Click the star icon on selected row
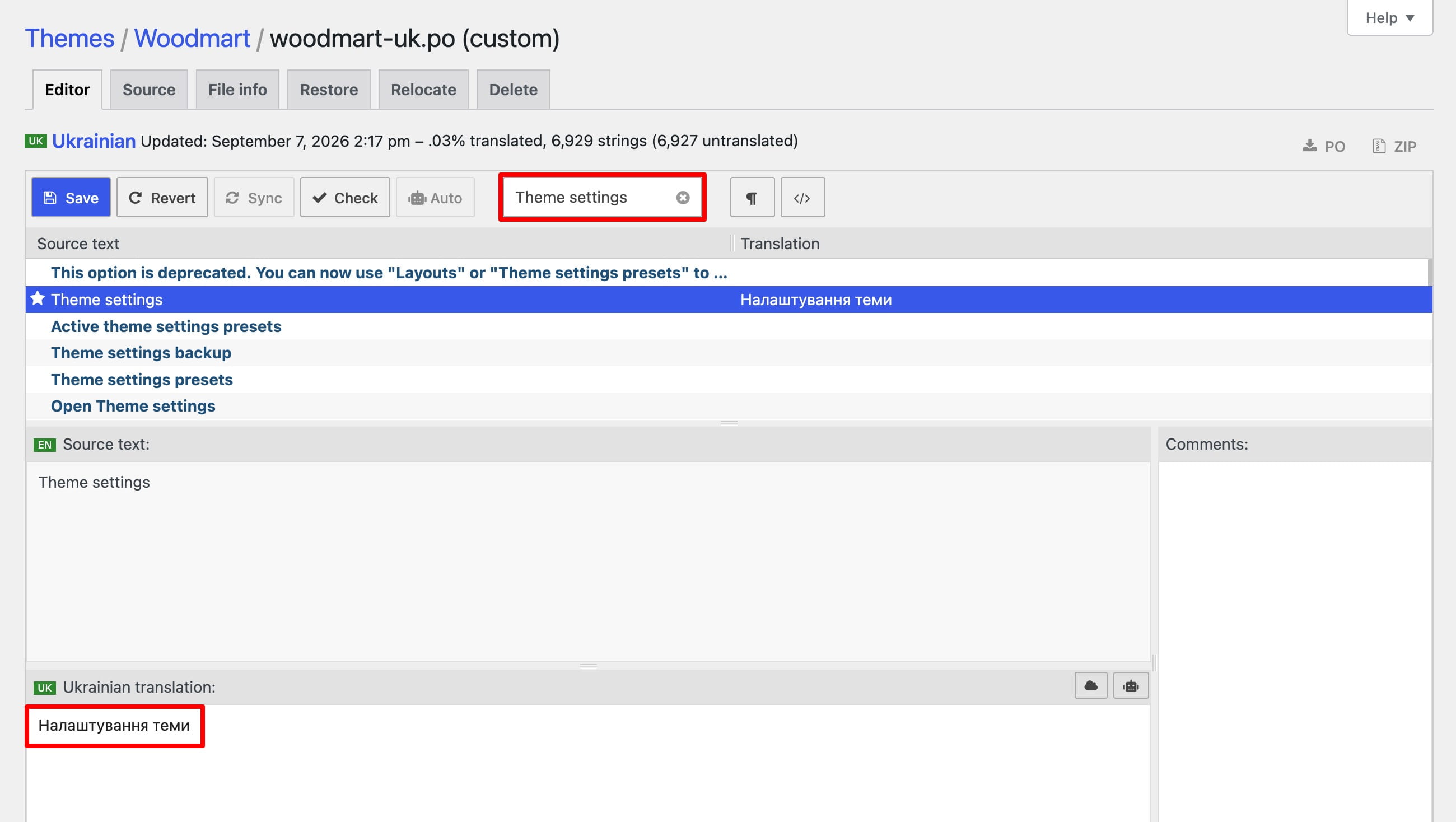1456x822 pixels. (x=38, y=298)
